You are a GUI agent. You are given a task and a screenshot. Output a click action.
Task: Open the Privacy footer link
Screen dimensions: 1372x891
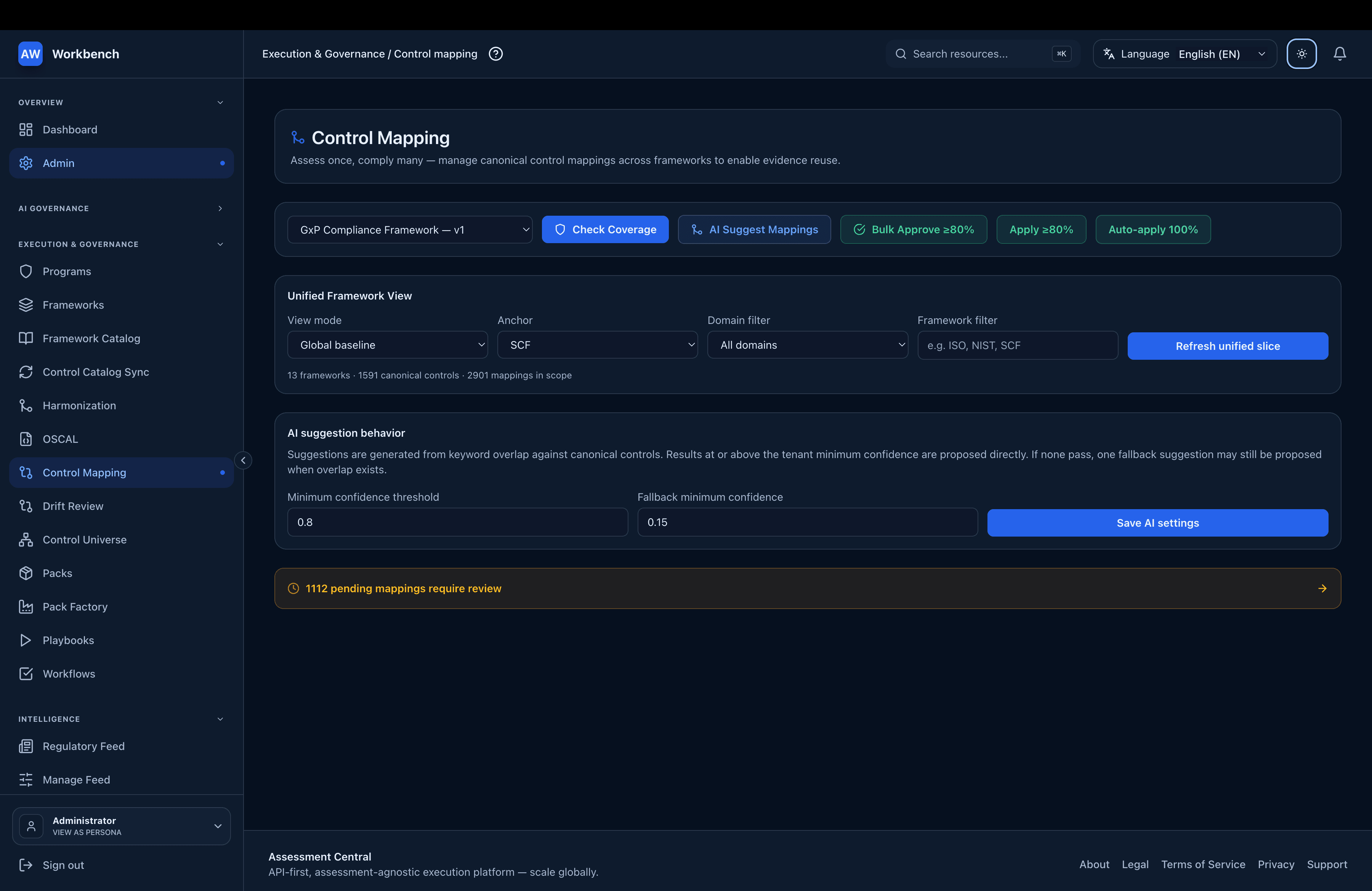coord(1276,864)
